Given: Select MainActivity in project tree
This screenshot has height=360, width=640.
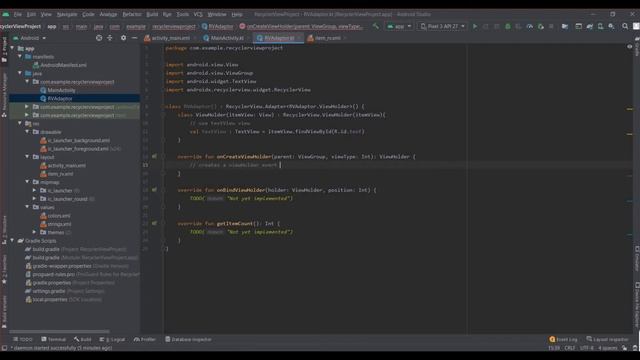Looking at the screenshot, I should coord(61,90).
